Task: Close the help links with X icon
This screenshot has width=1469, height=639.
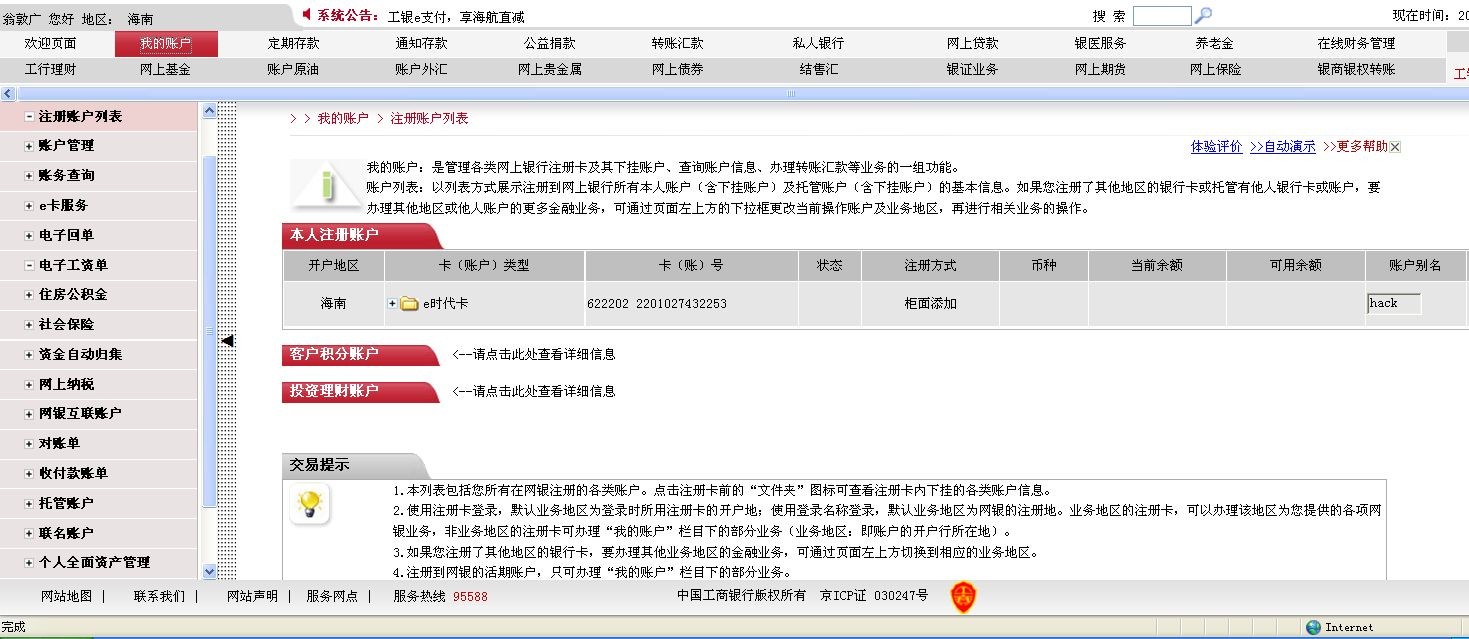Action: coord(1395,147)
